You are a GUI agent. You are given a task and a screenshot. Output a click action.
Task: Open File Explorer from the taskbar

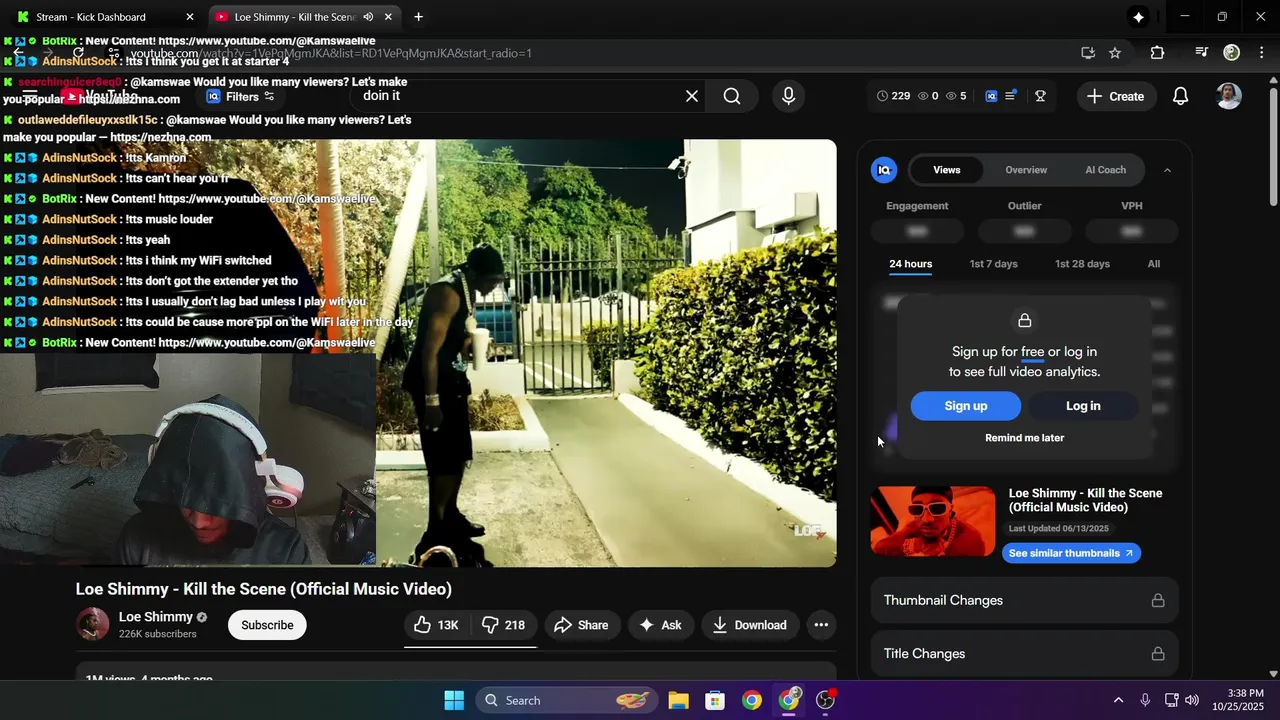click(x=678, y=700)
